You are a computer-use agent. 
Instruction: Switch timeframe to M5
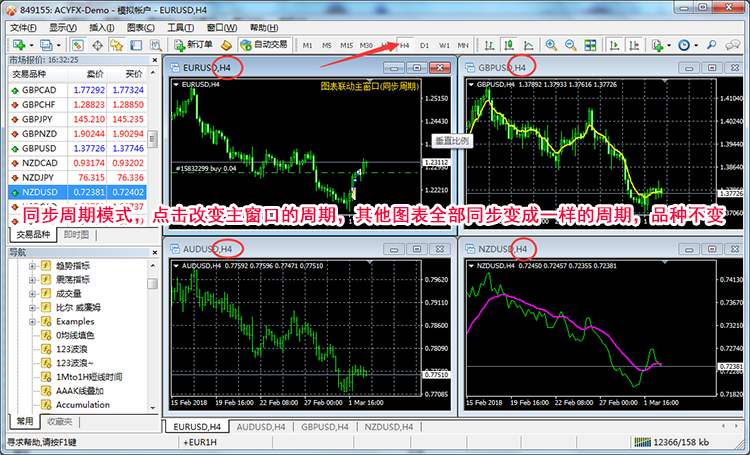pos(327,45)
